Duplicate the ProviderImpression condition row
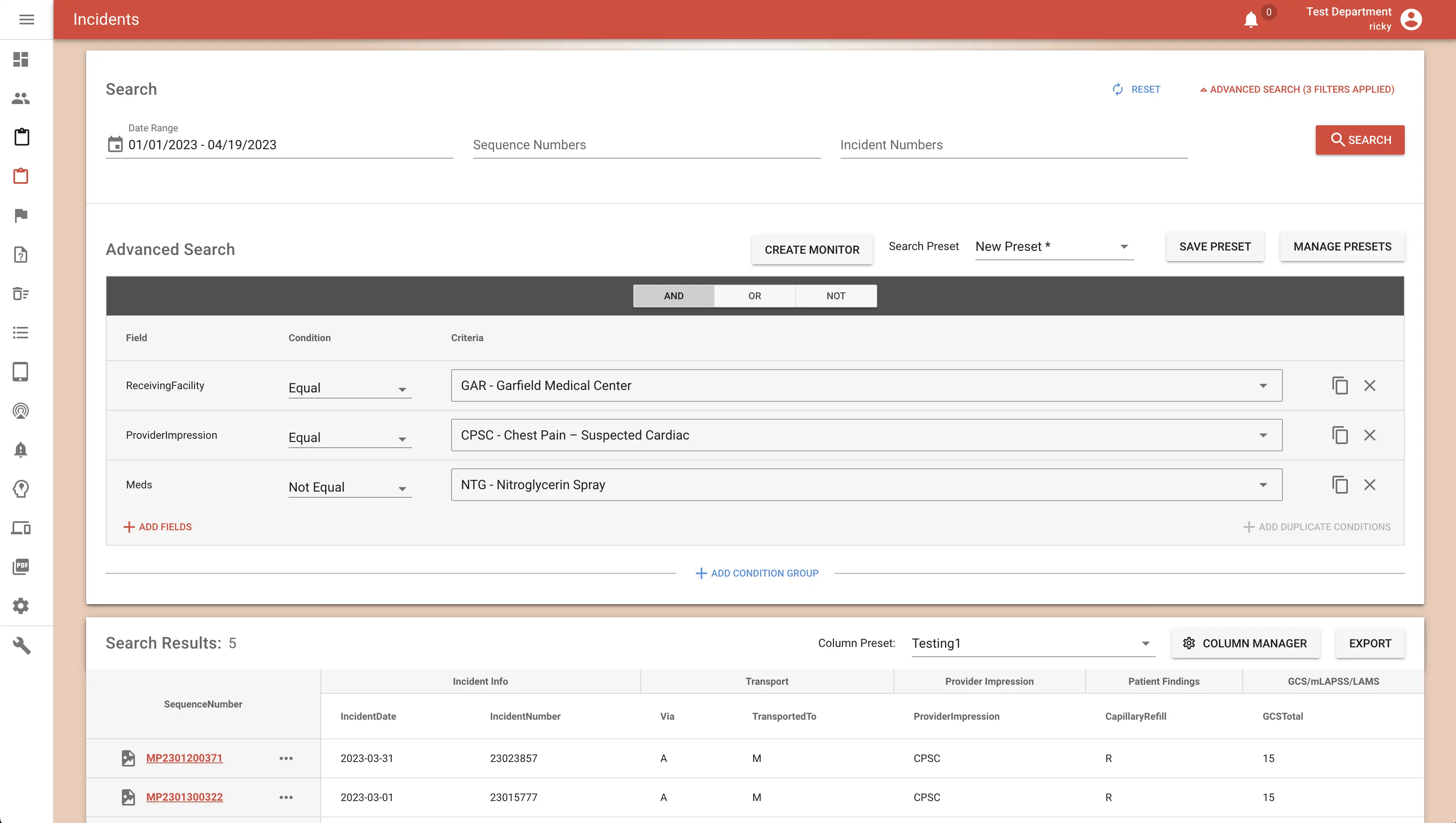The height and width of the screenshot is (823, 1456). (x=1340, y=435)
